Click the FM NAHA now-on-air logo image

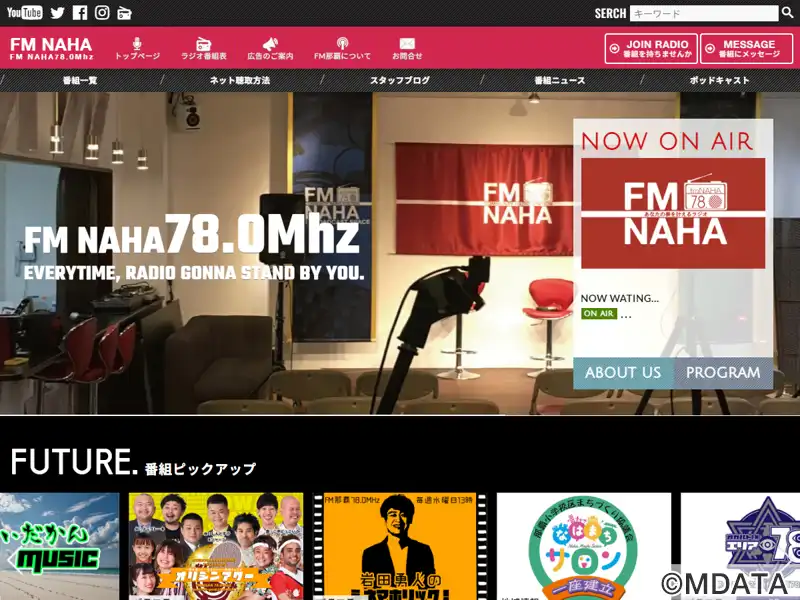(x=673, y=213)
